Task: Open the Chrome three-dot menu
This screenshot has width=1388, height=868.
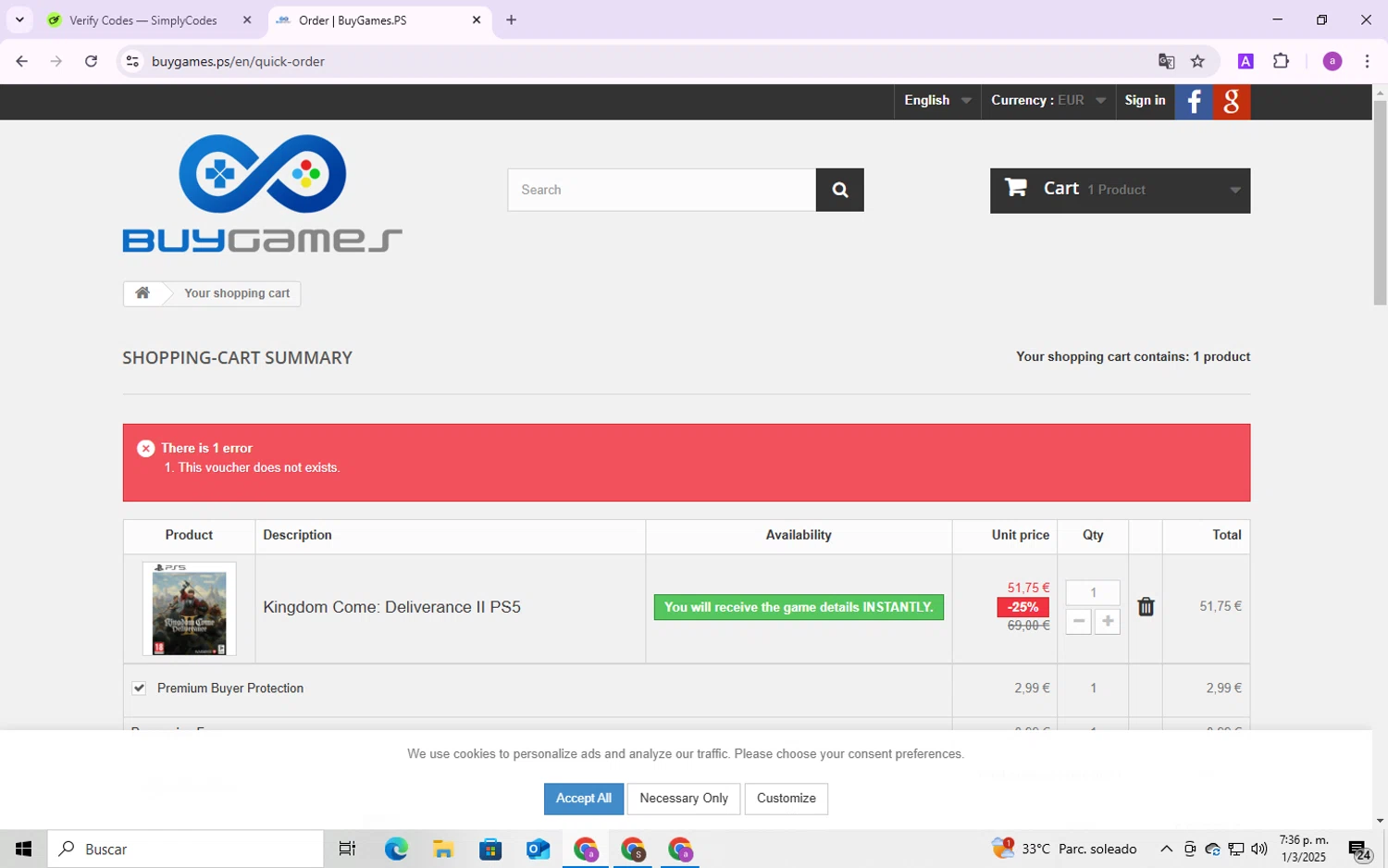Action: coord(1367,61)
